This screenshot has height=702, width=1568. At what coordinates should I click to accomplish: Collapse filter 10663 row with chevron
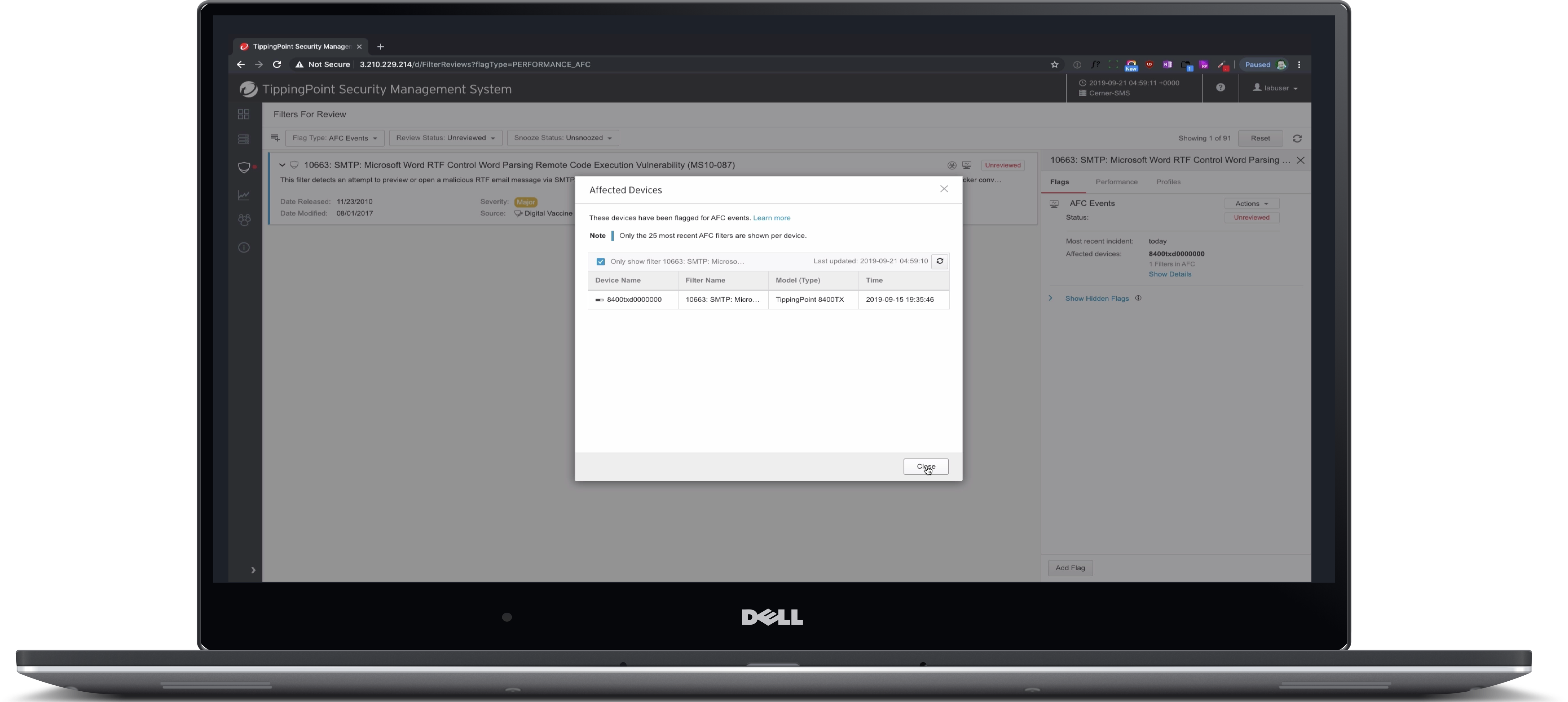[x=283, y=165]
